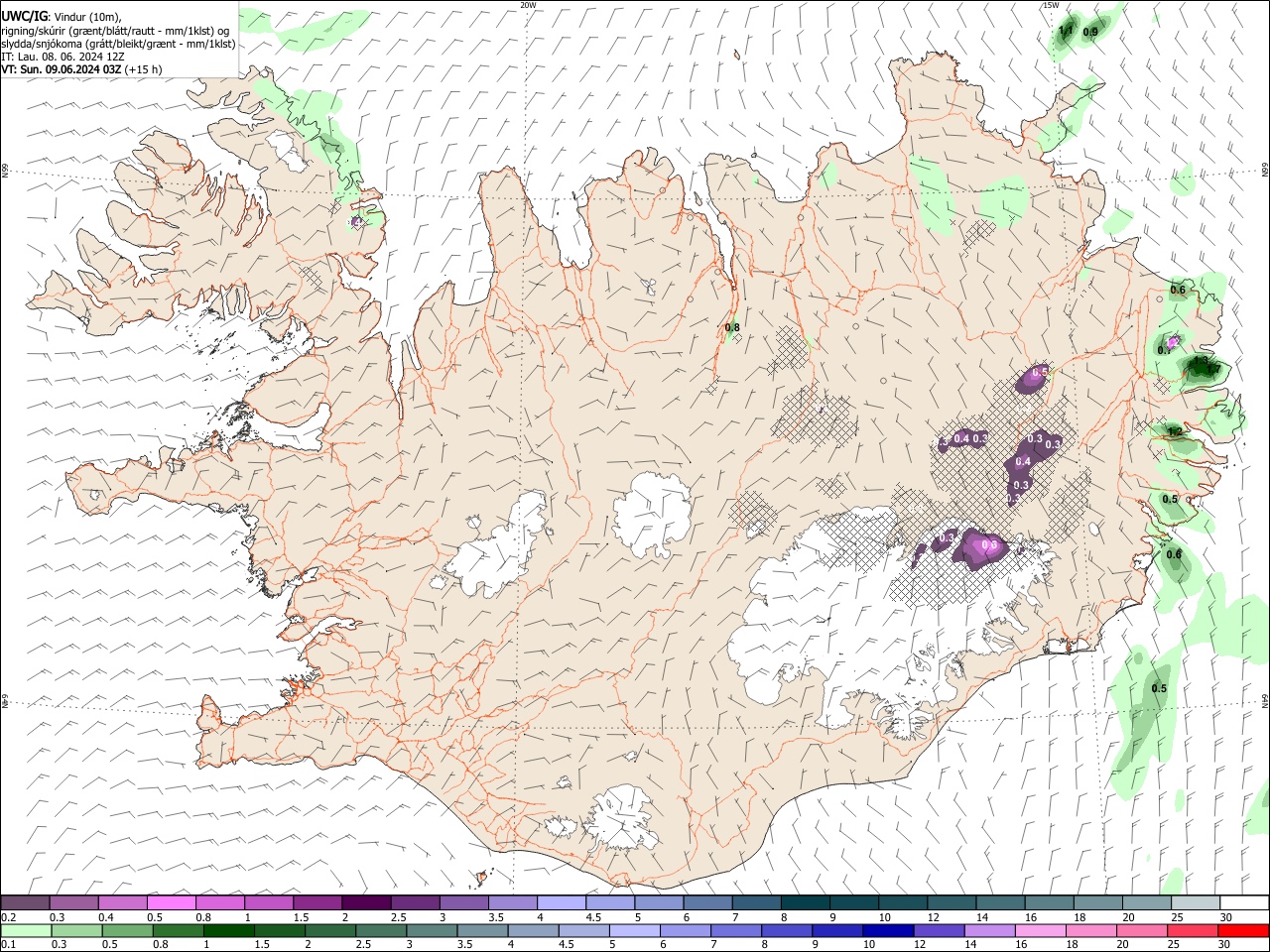This screenshot has width=1270, height=952.
Task: Select the darkest green 1–1.5 rain legend swatch
Action: [229, 931]
